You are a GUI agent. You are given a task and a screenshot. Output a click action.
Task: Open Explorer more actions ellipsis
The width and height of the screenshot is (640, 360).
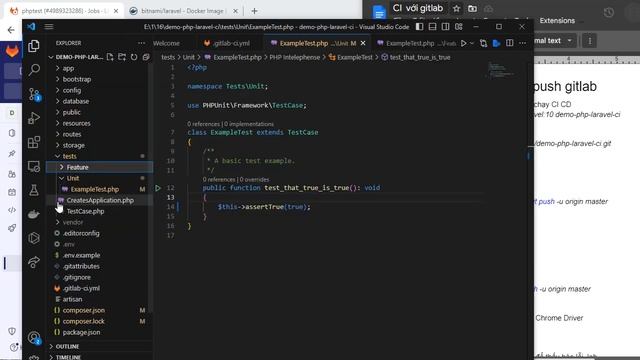(x=141, y=43)
